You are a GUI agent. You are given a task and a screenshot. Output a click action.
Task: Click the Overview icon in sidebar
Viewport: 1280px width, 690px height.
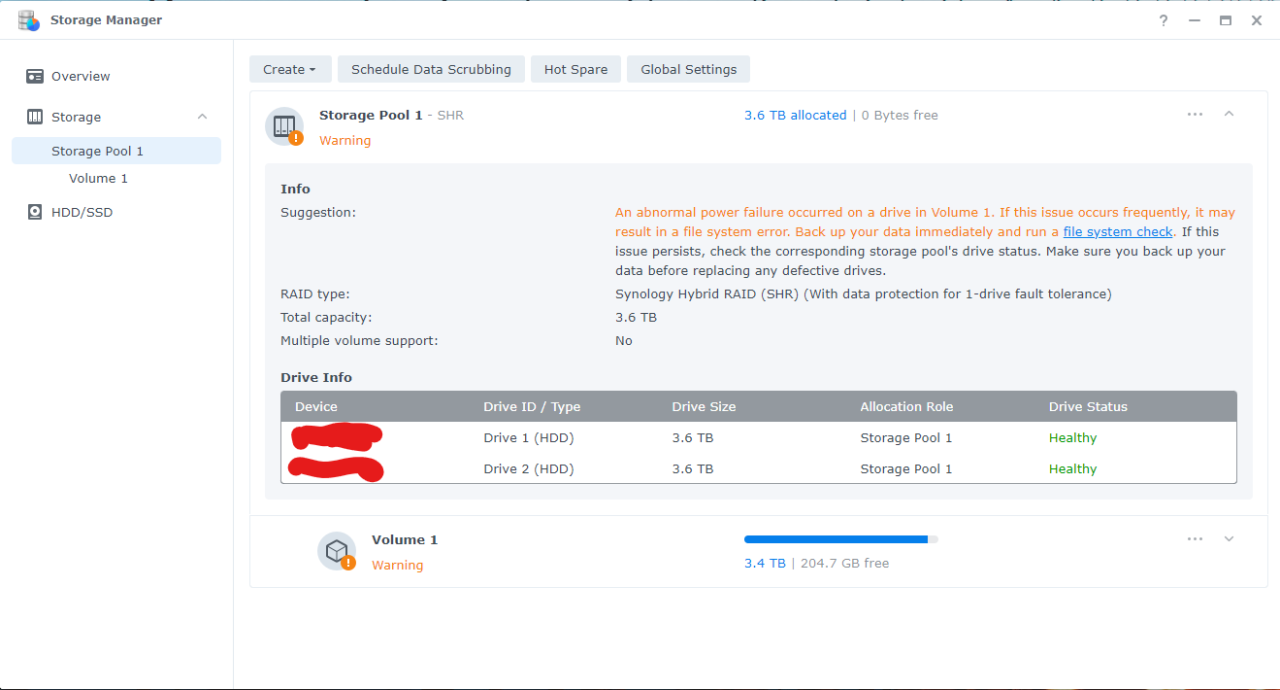click(35, 76)
